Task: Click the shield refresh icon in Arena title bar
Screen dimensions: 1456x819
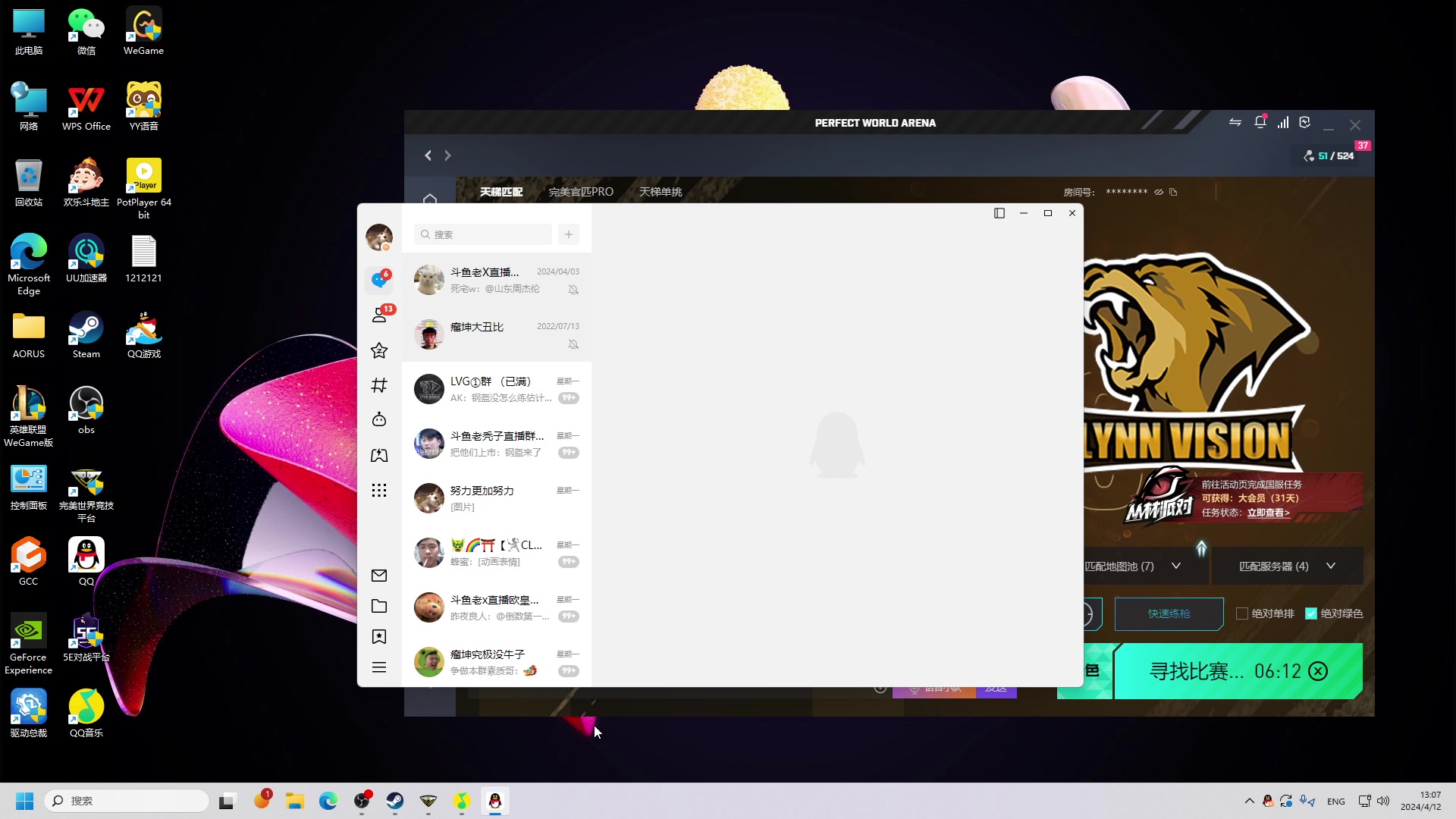Action: [x=1305, y=122]
